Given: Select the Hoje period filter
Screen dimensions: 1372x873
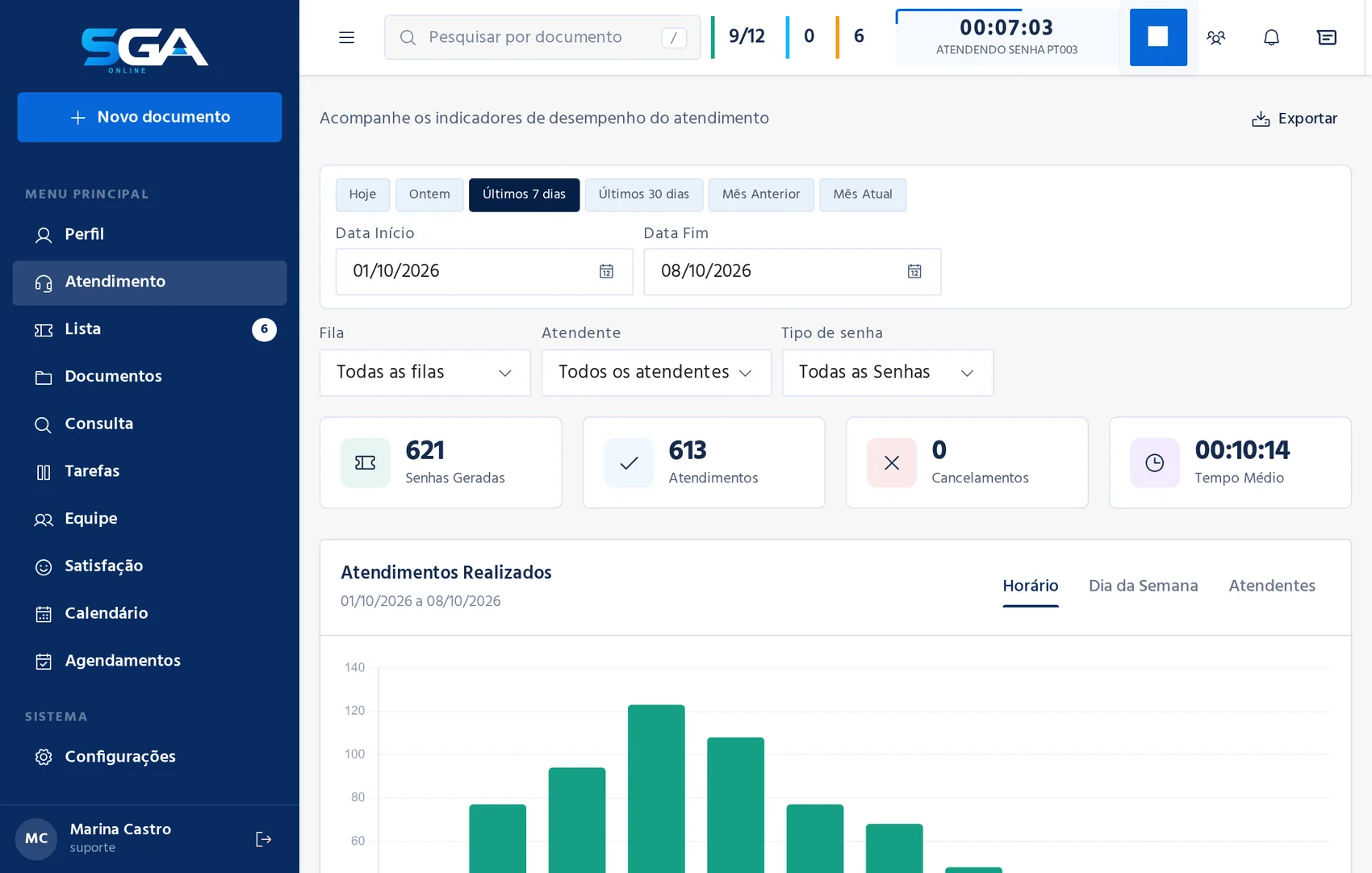Looking at the screenshot, I should [363, 194].
